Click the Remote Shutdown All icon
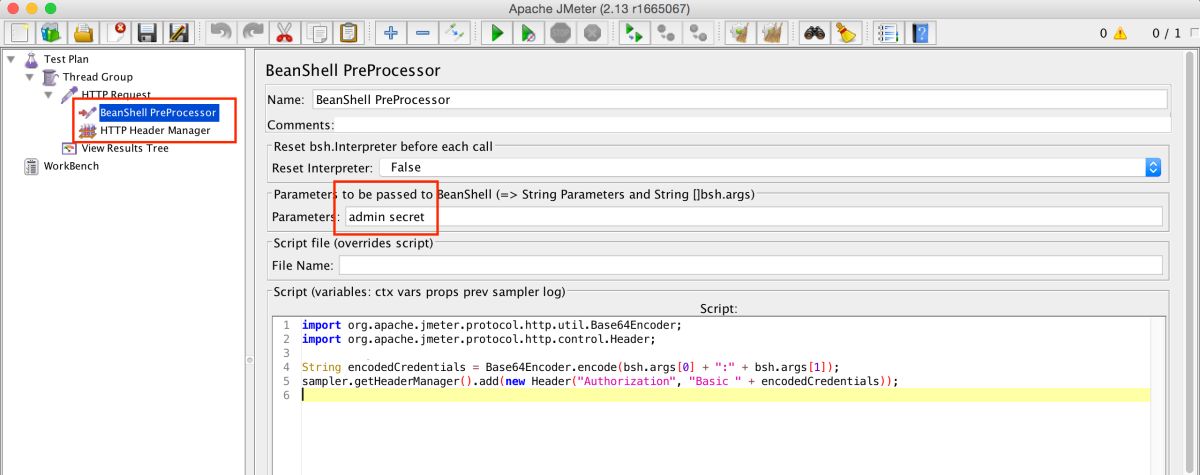 (x=697, y=33)
